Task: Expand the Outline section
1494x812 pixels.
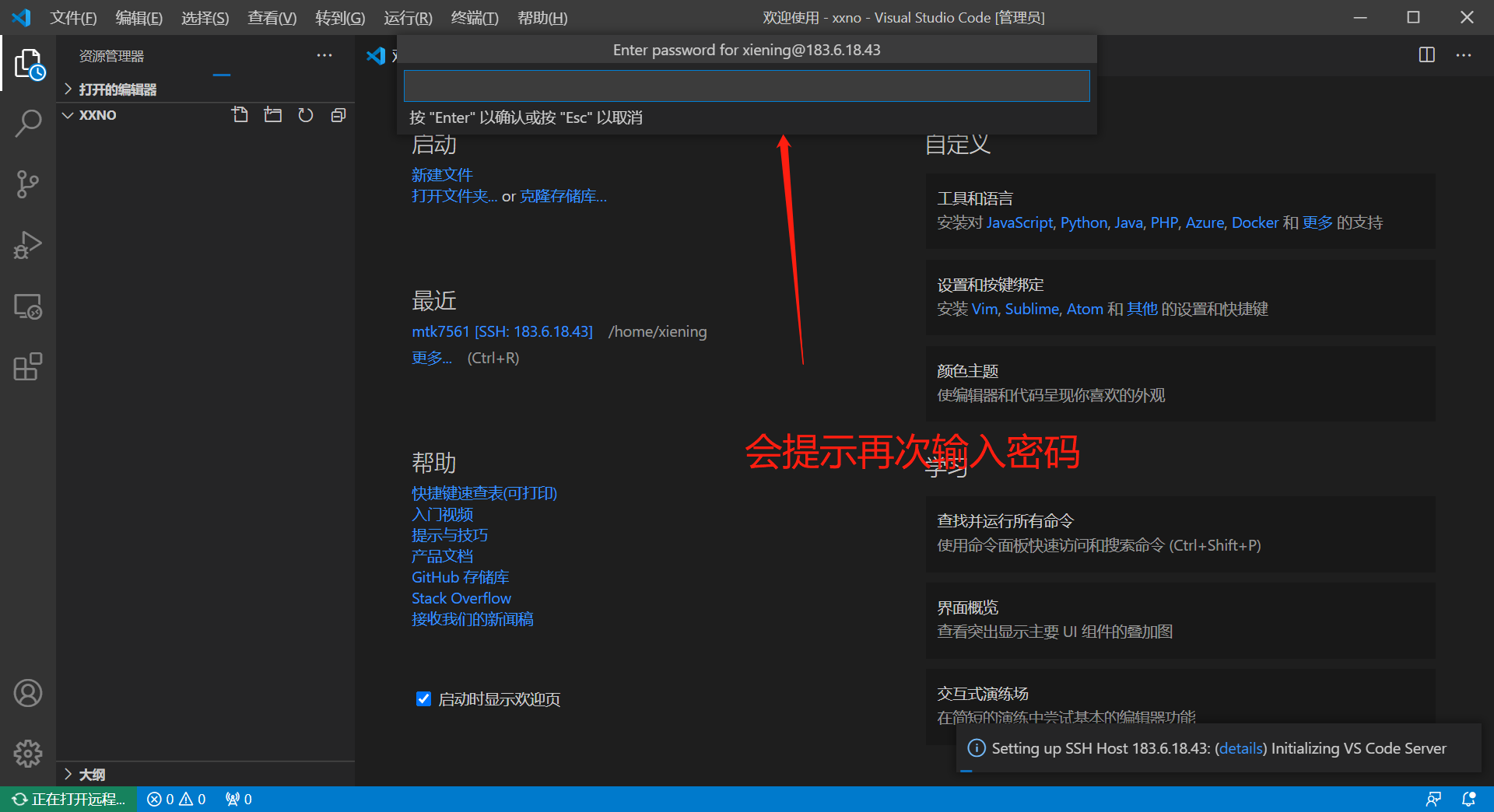Action: click(205, 775)
